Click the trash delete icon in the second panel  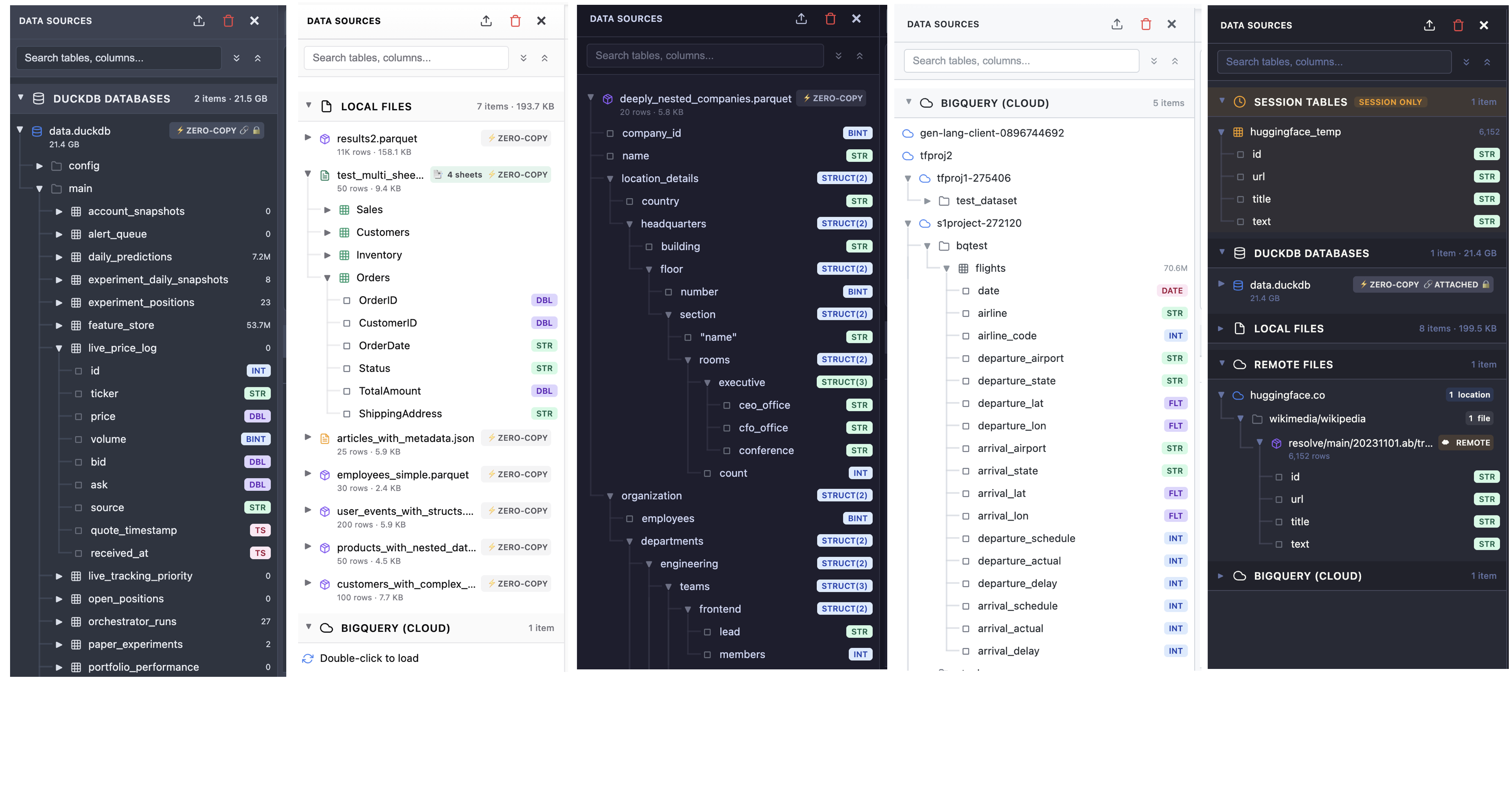pos(515,21)
